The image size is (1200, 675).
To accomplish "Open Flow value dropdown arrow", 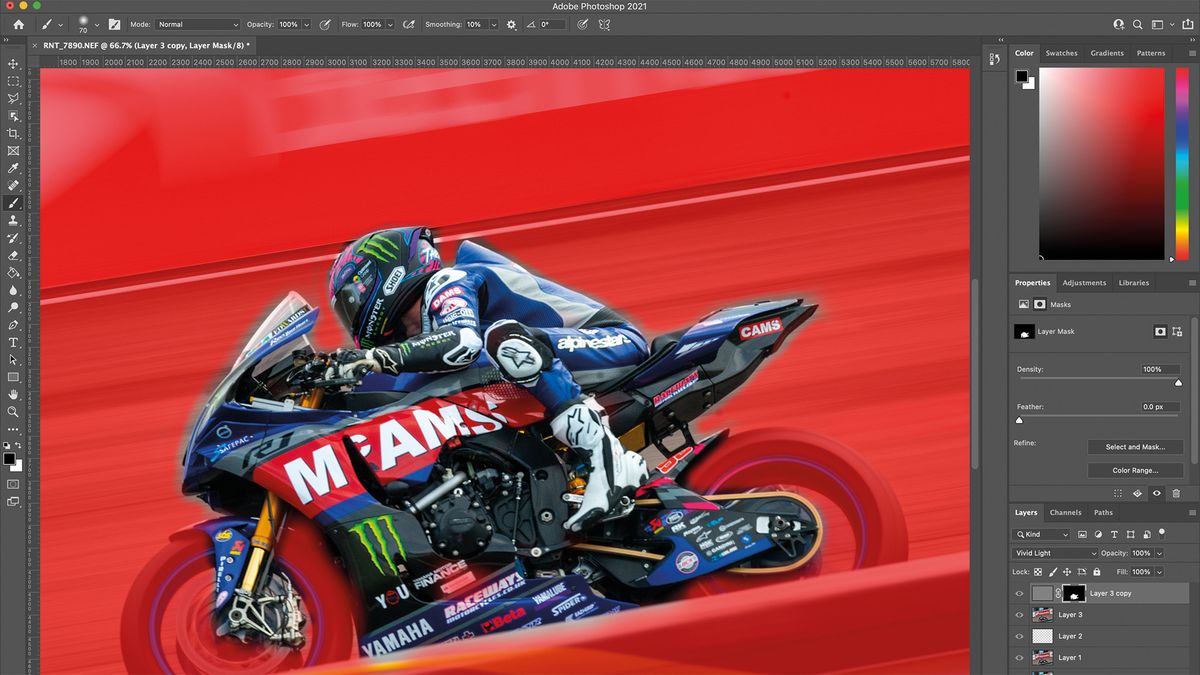I will [388, 24].
